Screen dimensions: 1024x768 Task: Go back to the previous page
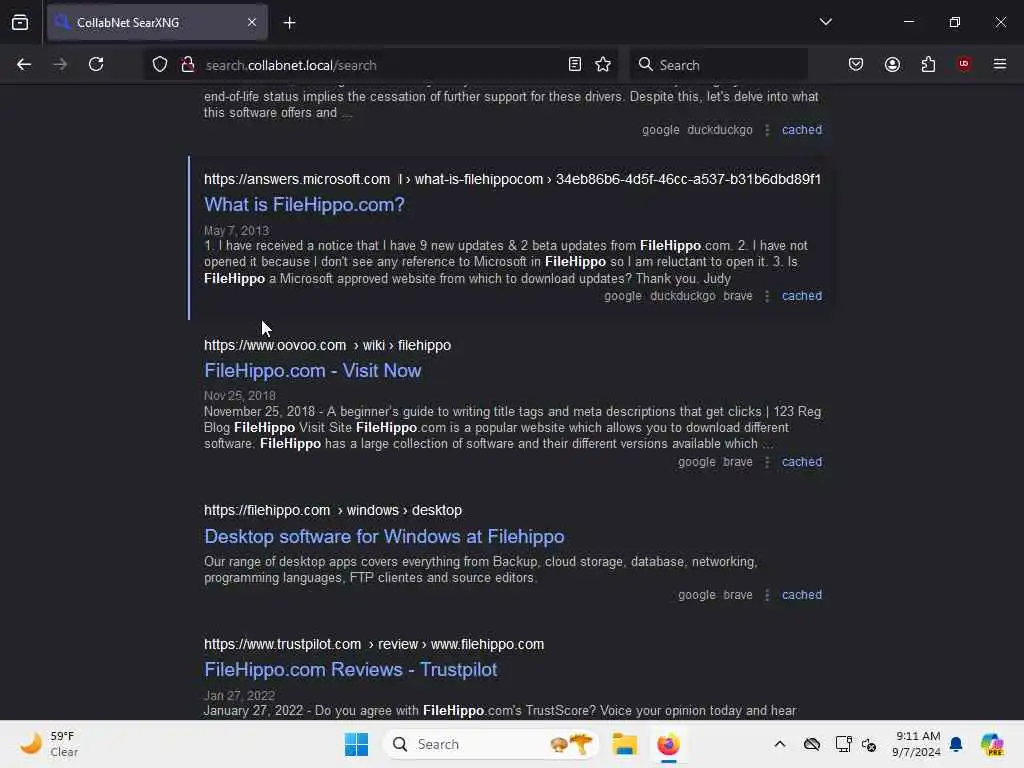(x=24, y=65)
